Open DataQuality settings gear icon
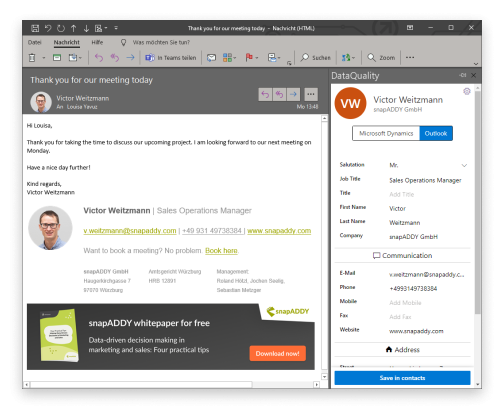504x415 pixels. [x=467, y=91]
